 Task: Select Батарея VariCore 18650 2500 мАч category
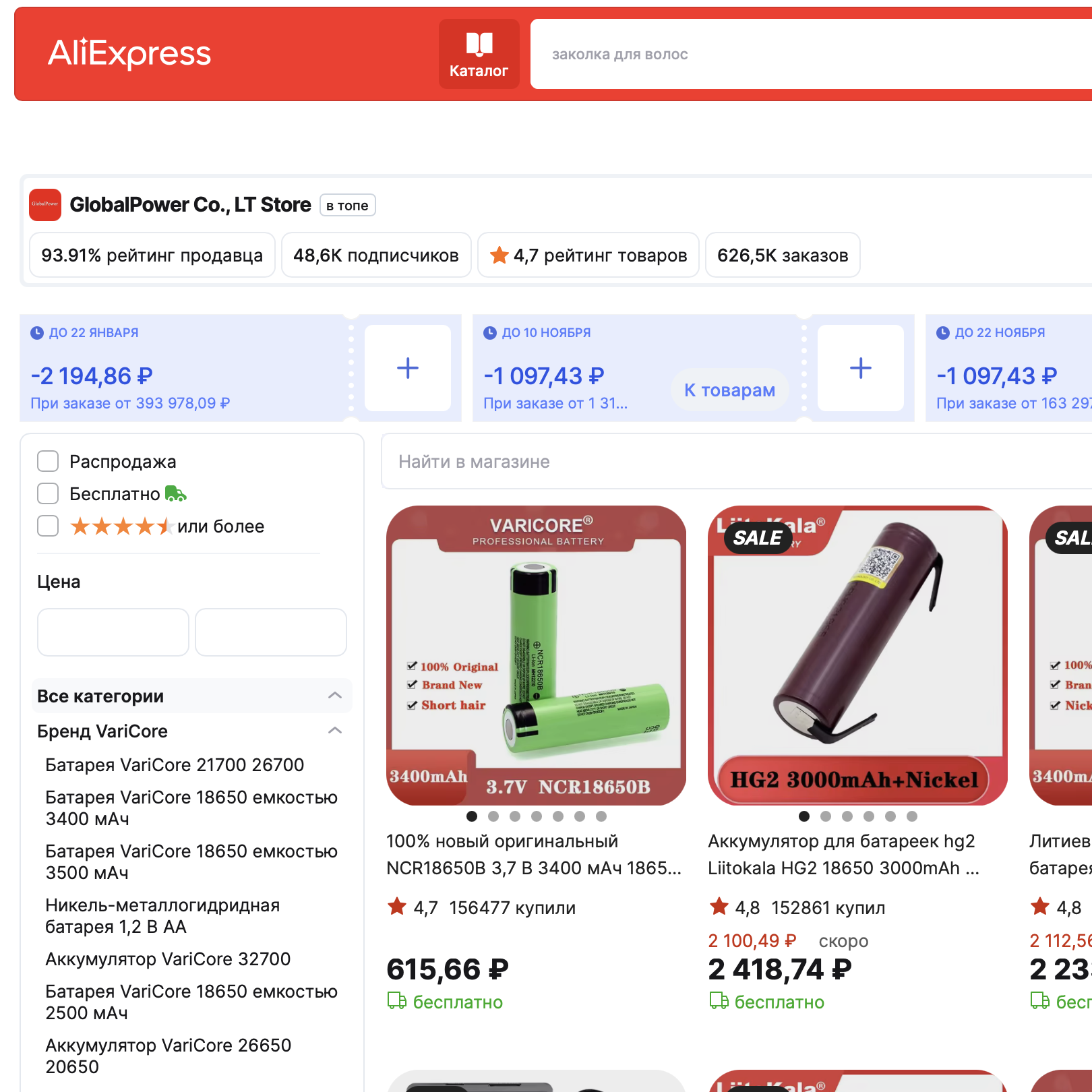[191, 1002]
